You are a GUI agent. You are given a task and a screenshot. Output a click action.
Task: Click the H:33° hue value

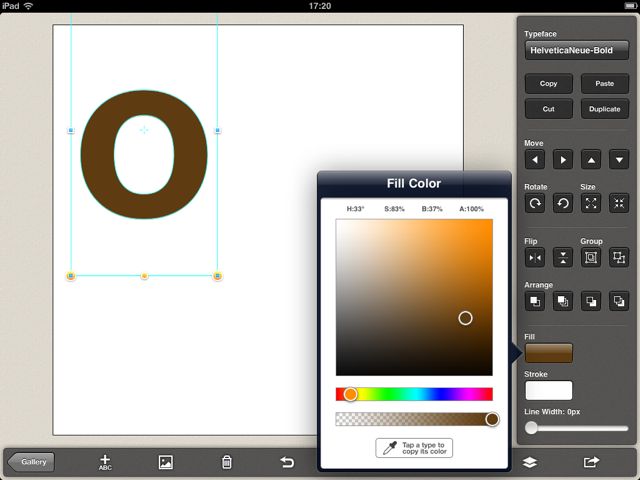(355, 209)
